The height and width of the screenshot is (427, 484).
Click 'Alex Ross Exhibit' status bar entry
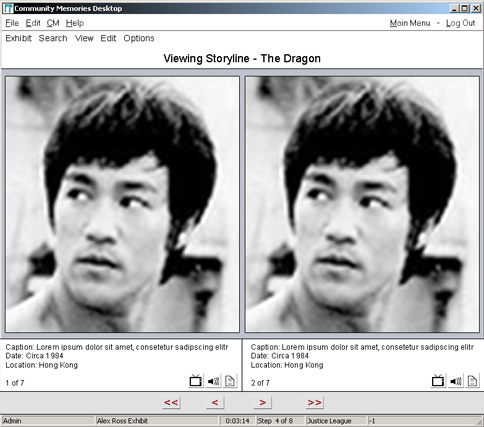click(157, 421)
